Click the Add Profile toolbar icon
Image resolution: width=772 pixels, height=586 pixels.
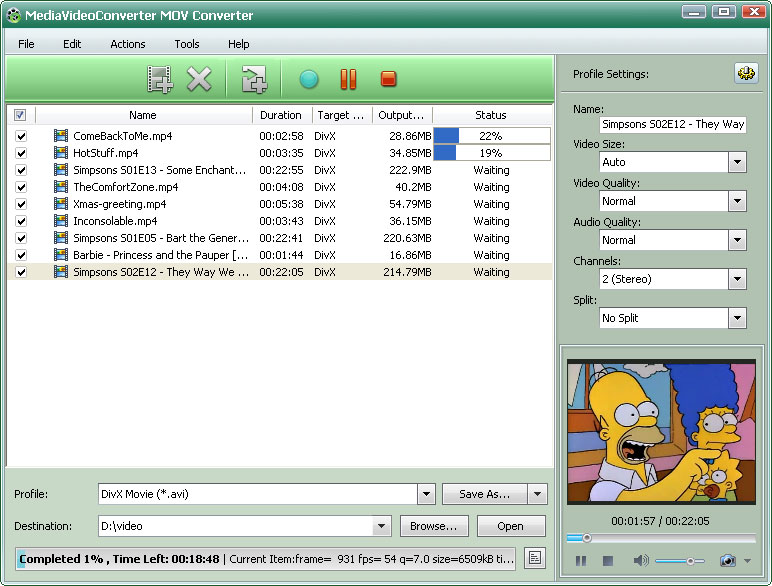tap(255, 79)
